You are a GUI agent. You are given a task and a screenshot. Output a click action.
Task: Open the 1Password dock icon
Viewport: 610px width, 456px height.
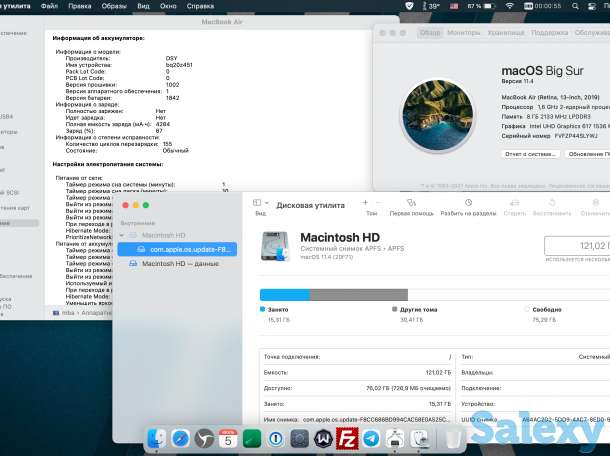tap(276, 439)
